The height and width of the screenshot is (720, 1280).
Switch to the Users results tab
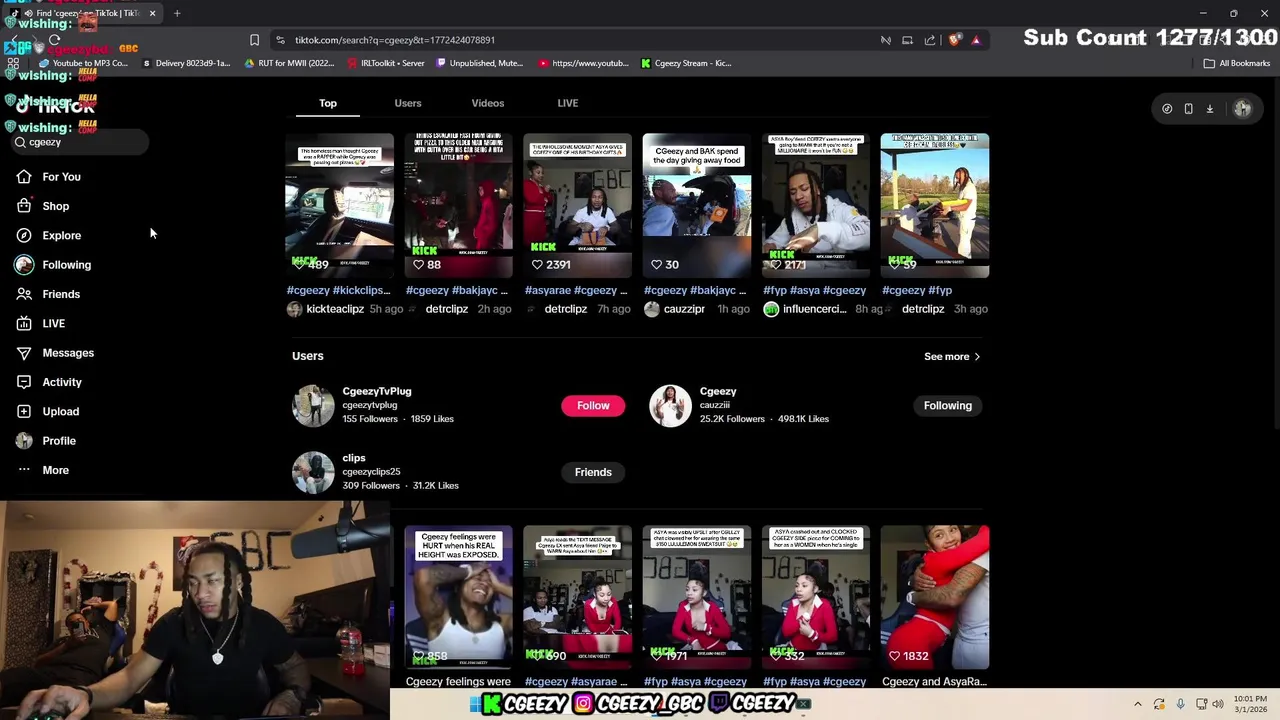point(408,103)
